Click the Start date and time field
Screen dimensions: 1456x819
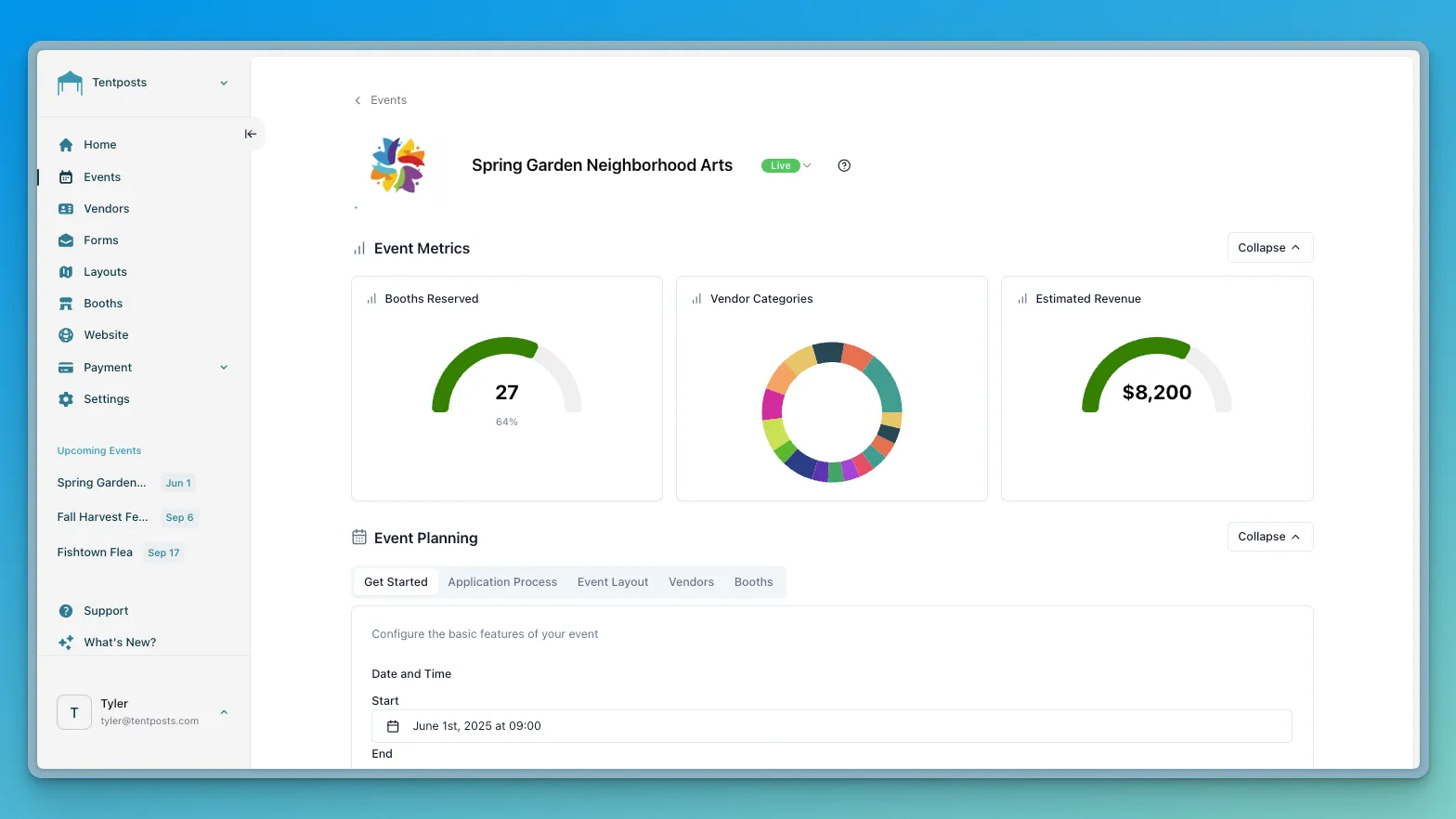point(831,726)
